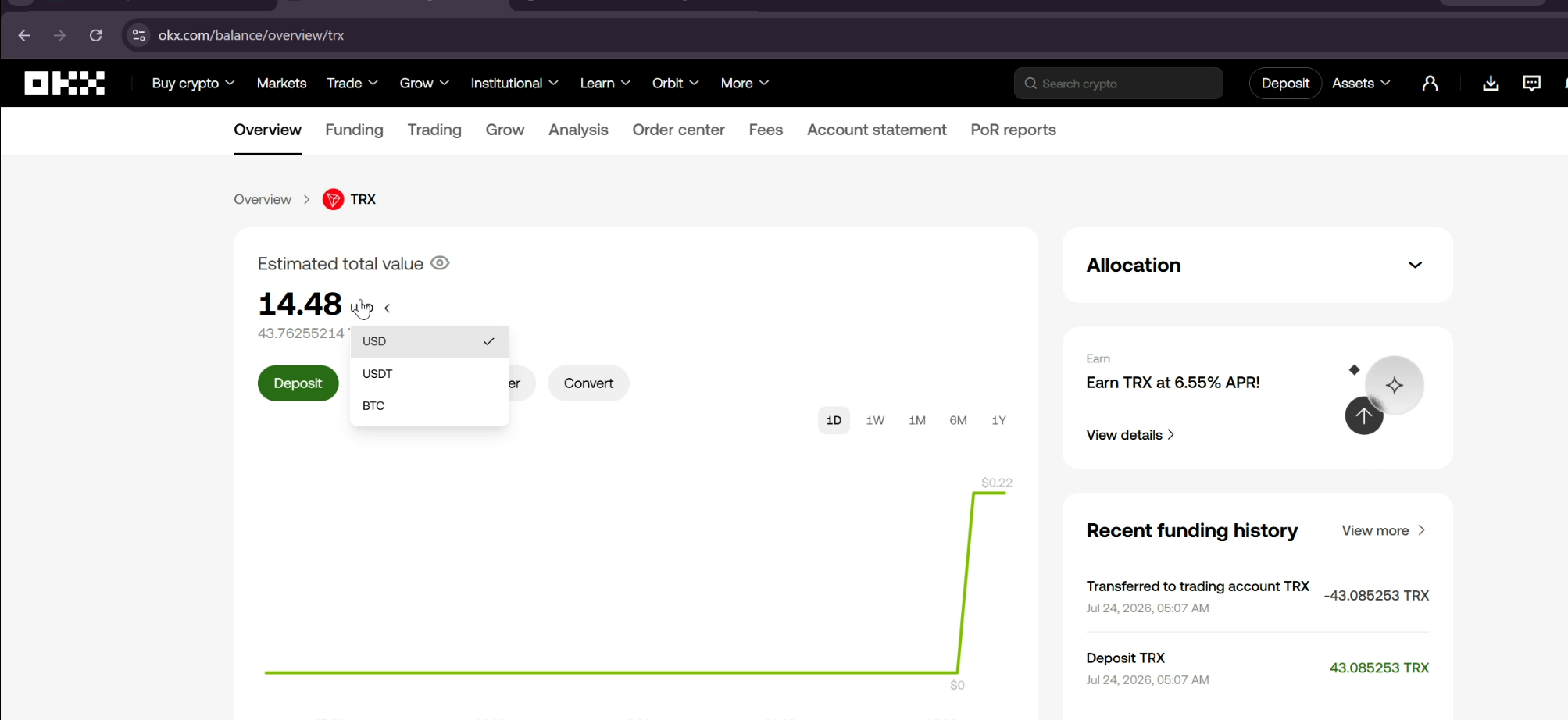Click the header Deposit button

click(1285, 83)
